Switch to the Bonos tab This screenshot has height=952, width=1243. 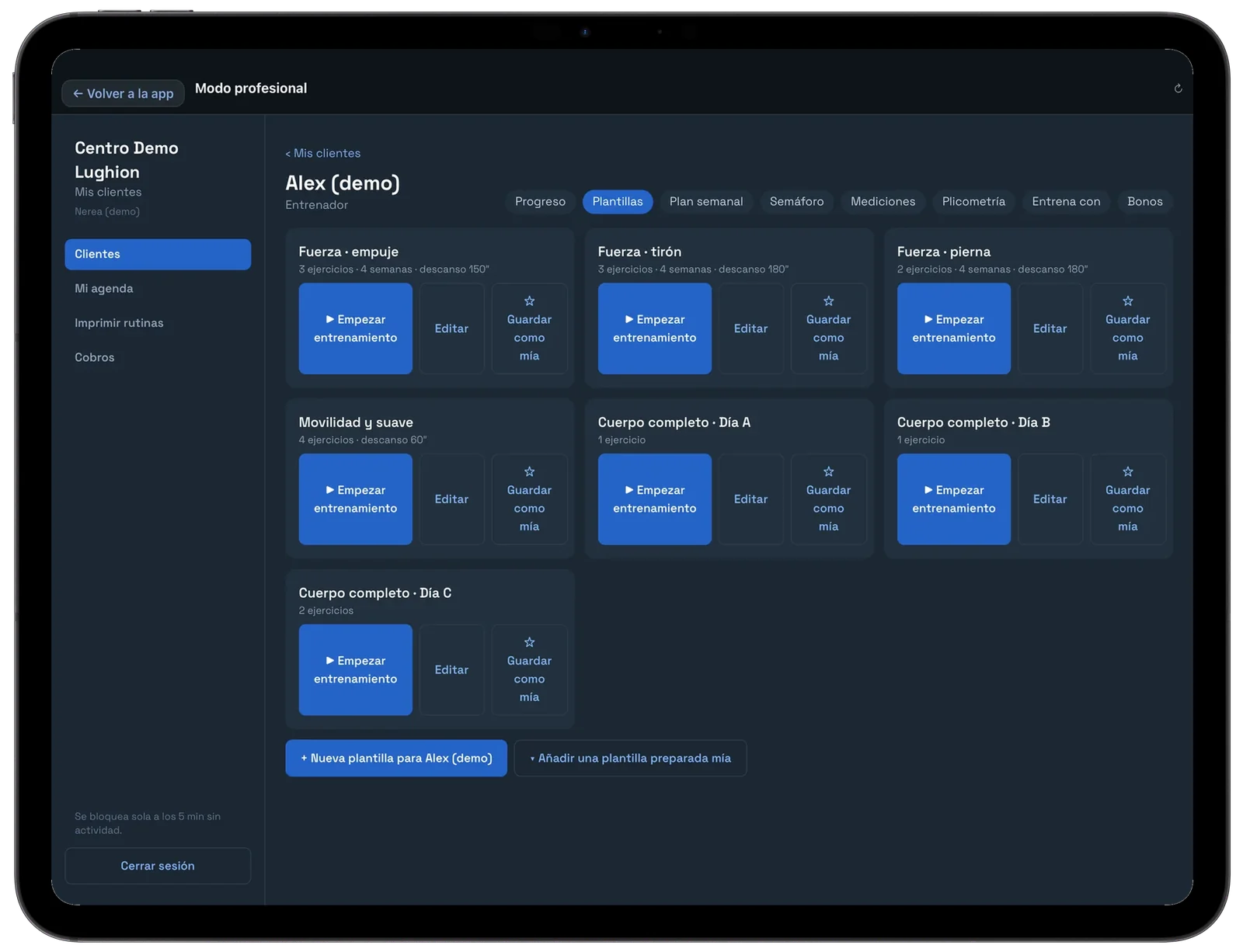pos(1145,201)
